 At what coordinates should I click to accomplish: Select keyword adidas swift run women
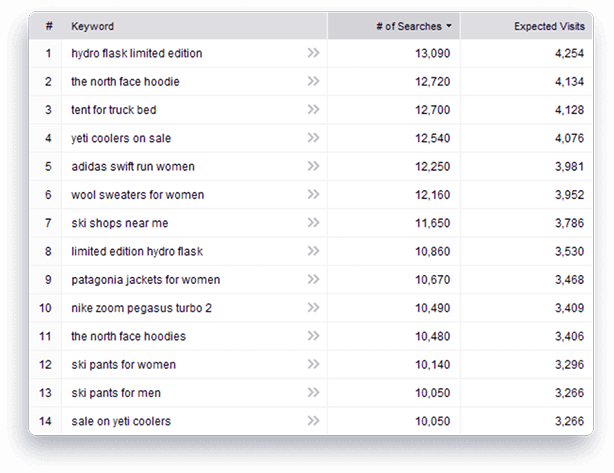click(133, 166)
